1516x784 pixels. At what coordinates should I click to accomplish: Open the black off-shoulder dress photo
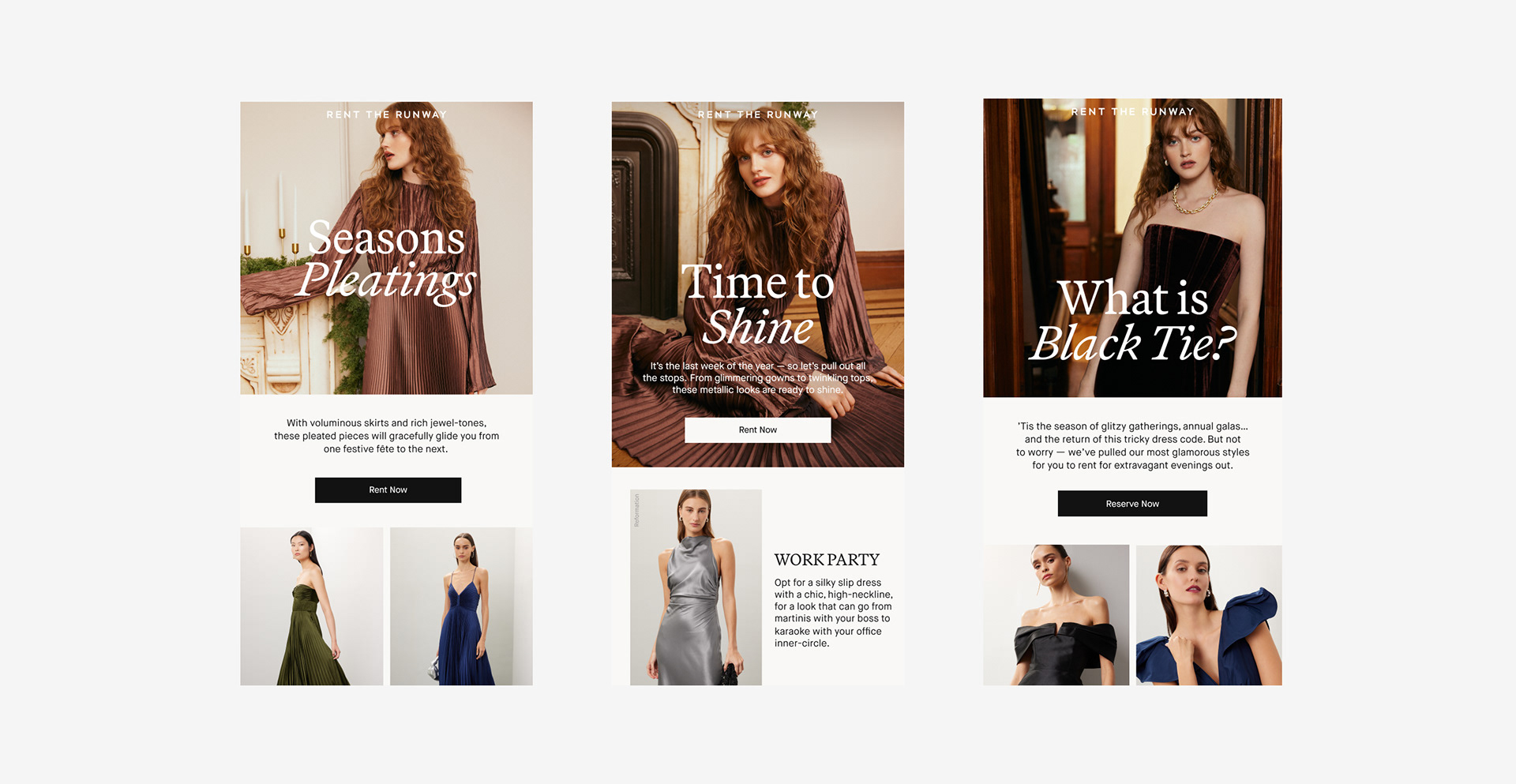[x=1056, y=615]
